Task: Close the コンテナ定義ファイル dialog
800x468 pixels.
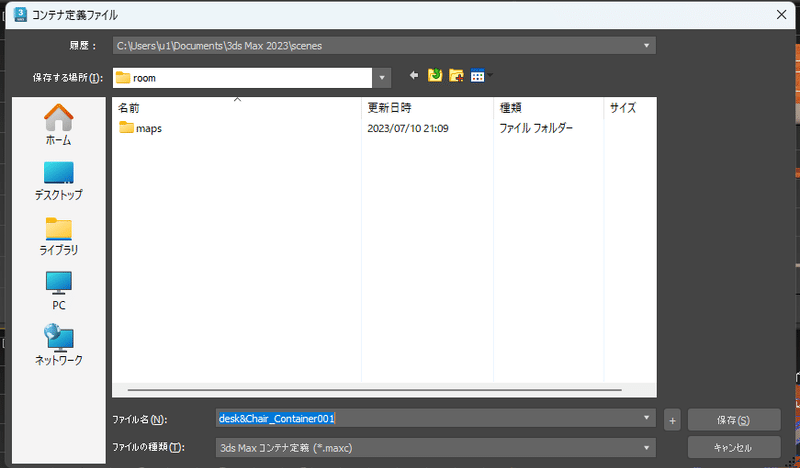Action: (x=781, y=14)
